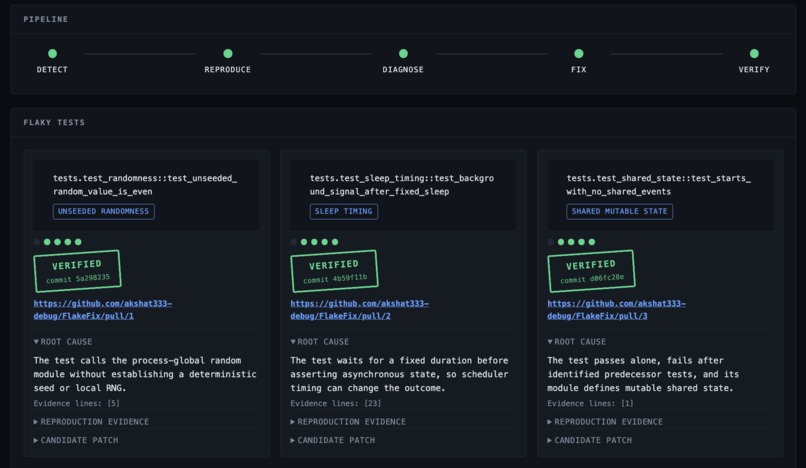The height and width of the screenshot is (468, 806).
Task: Click the VERIFIED stamp for commit 5a298235
Action: (x=77, y=271)
